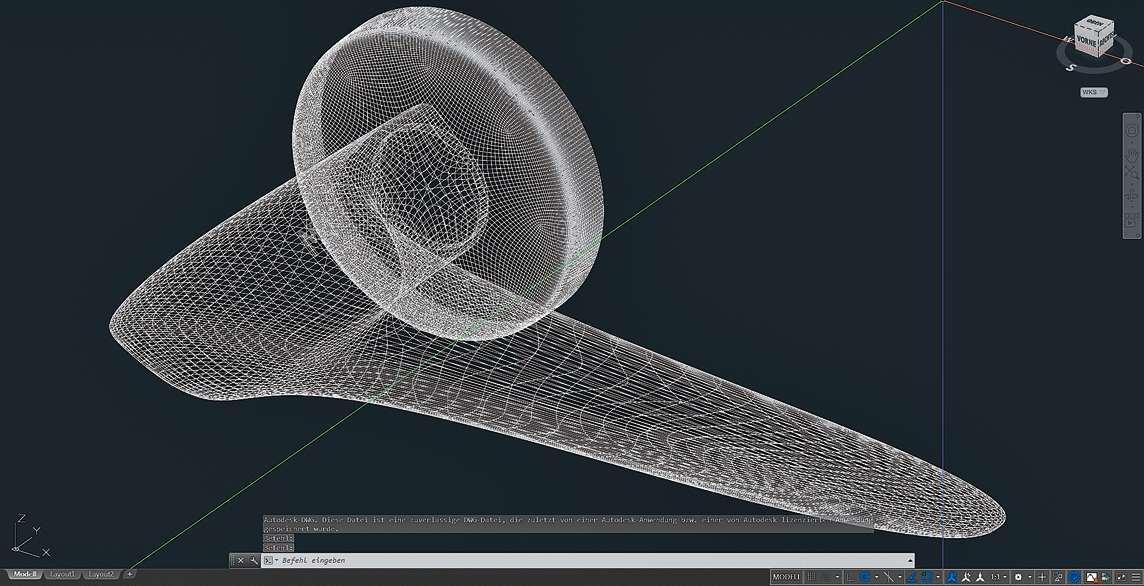Click compass letter S on ViewCube
This screenshot has width=1144, height=586.
click(x=1070, y=67)
